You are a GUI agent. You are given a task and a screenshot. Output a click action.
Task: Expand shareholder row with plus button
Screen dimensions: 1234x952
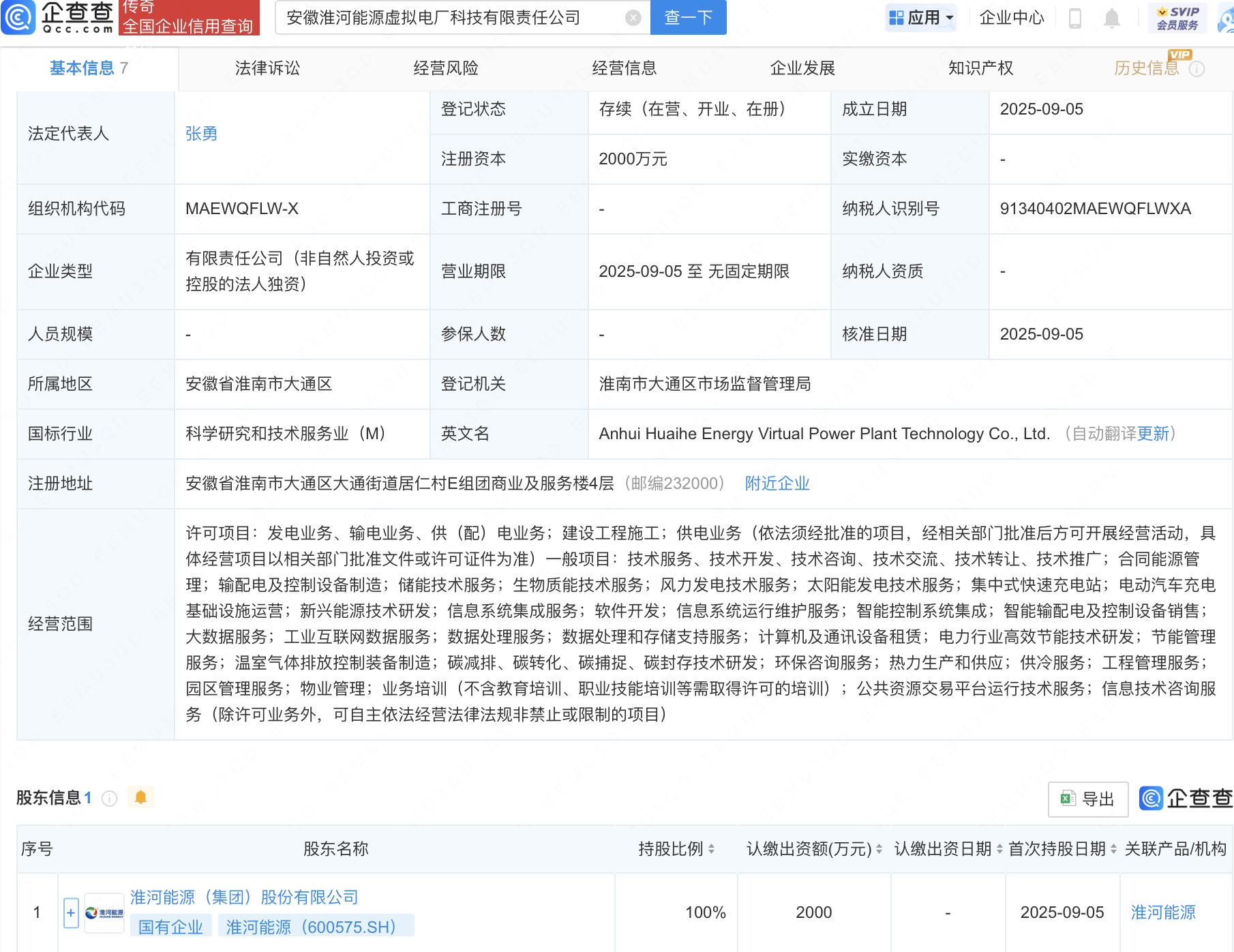click(x=71, y=912)
